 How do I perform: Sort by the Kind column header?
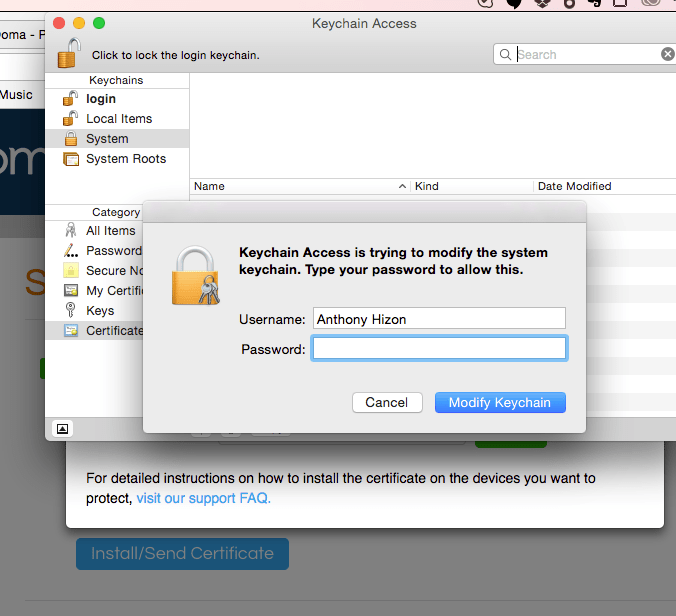(x=472, y=186)
